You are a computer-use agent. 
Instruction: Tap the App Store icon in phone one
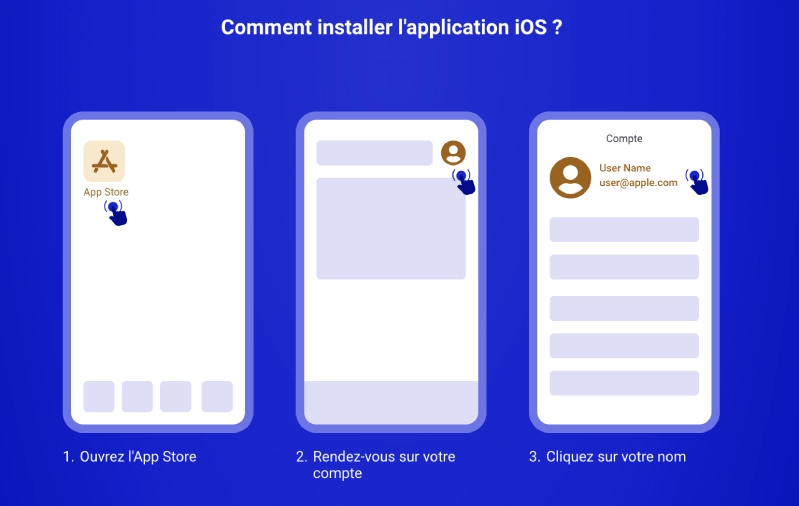click(104, 161)
